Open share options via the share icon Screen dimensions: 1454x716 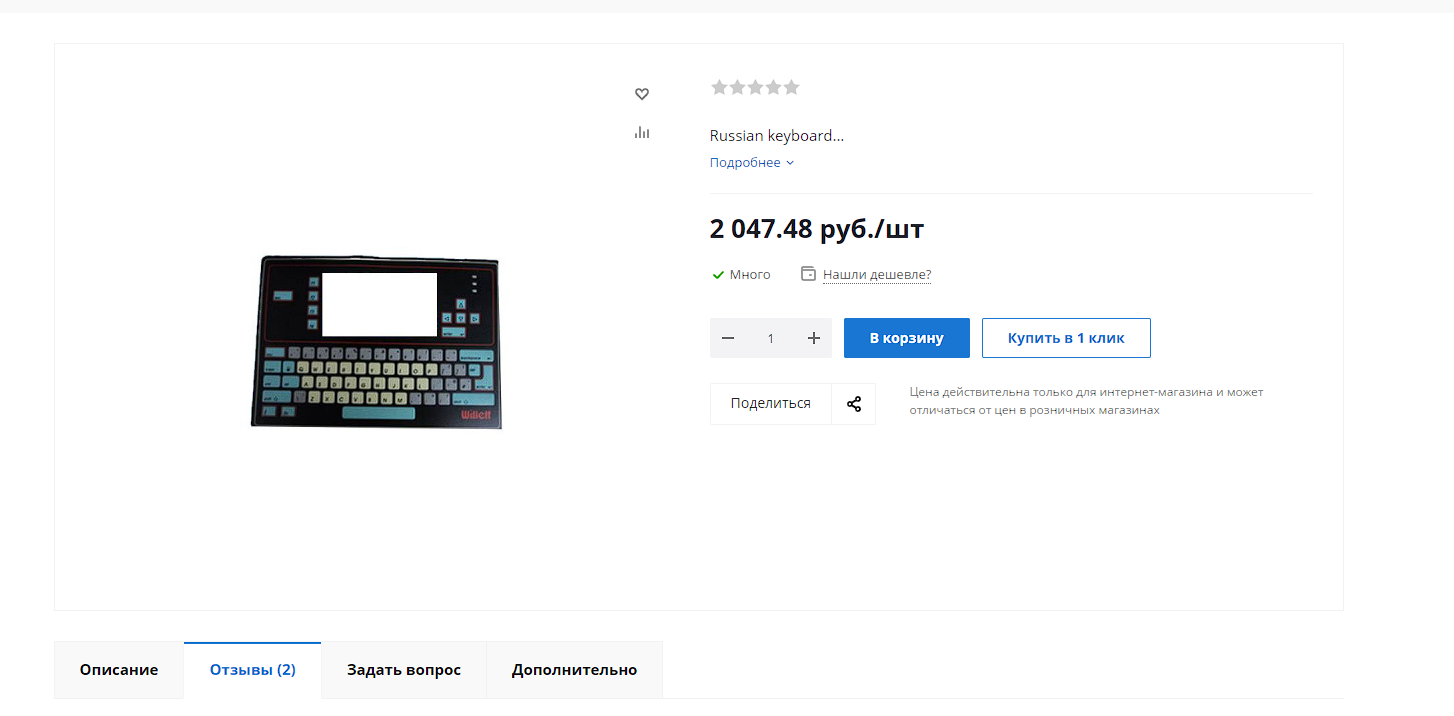(x=854, y=404)
